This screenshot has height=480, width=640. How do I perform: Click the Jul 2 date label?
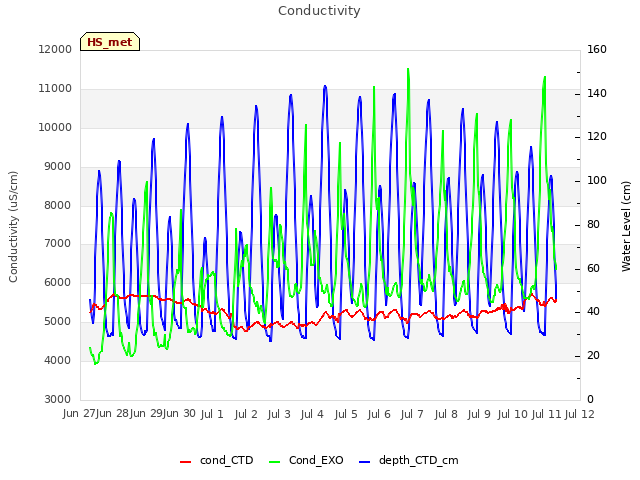tap(246, 414)
